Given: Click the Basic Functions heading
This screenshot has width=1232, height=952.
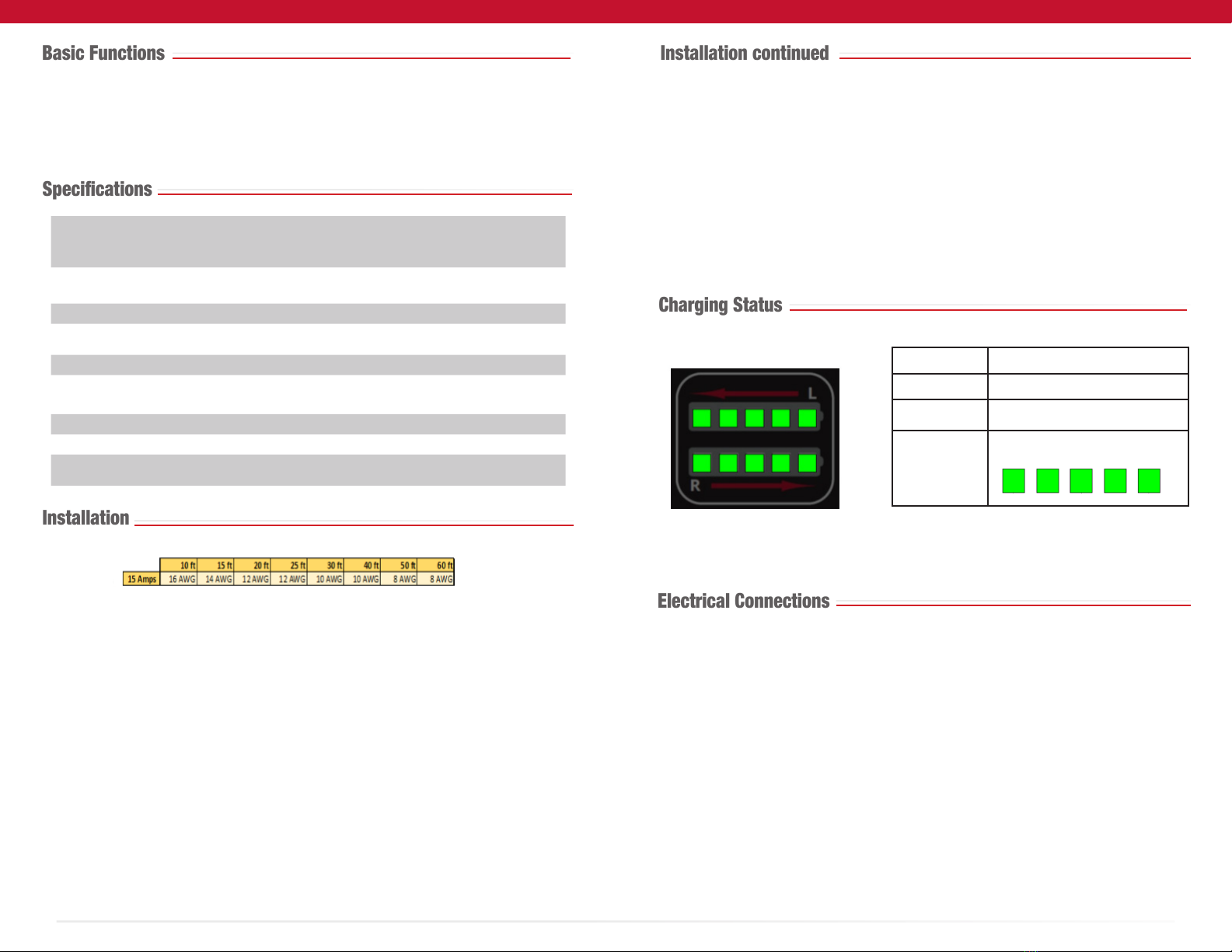Looking at the screenshot, I should tap(103, 53).
